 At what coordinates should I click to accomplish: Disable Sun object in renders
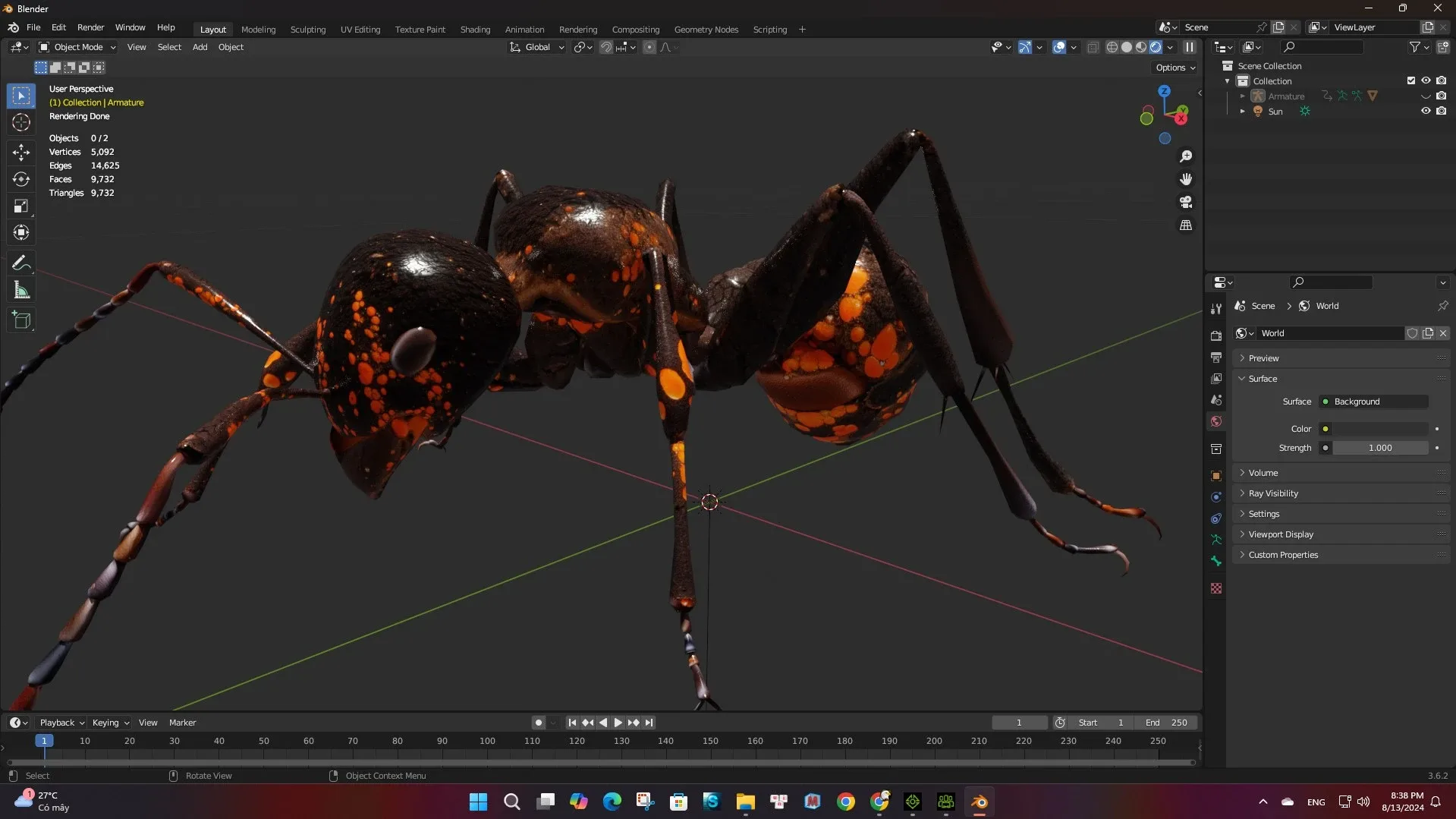[x=1441, y=111]
